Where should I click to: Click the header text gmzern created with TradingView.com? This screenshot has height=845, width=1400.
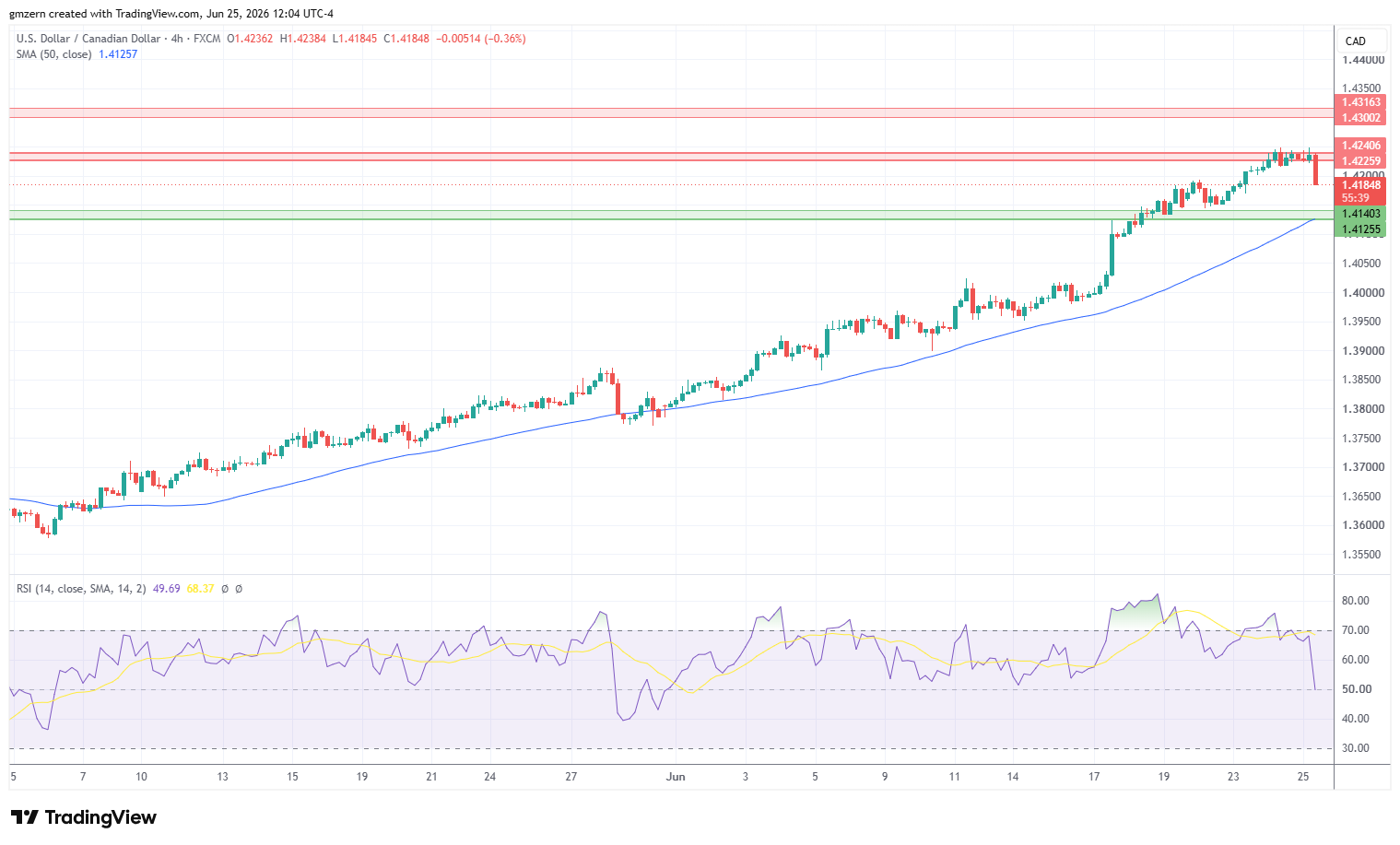click(104, 14)
